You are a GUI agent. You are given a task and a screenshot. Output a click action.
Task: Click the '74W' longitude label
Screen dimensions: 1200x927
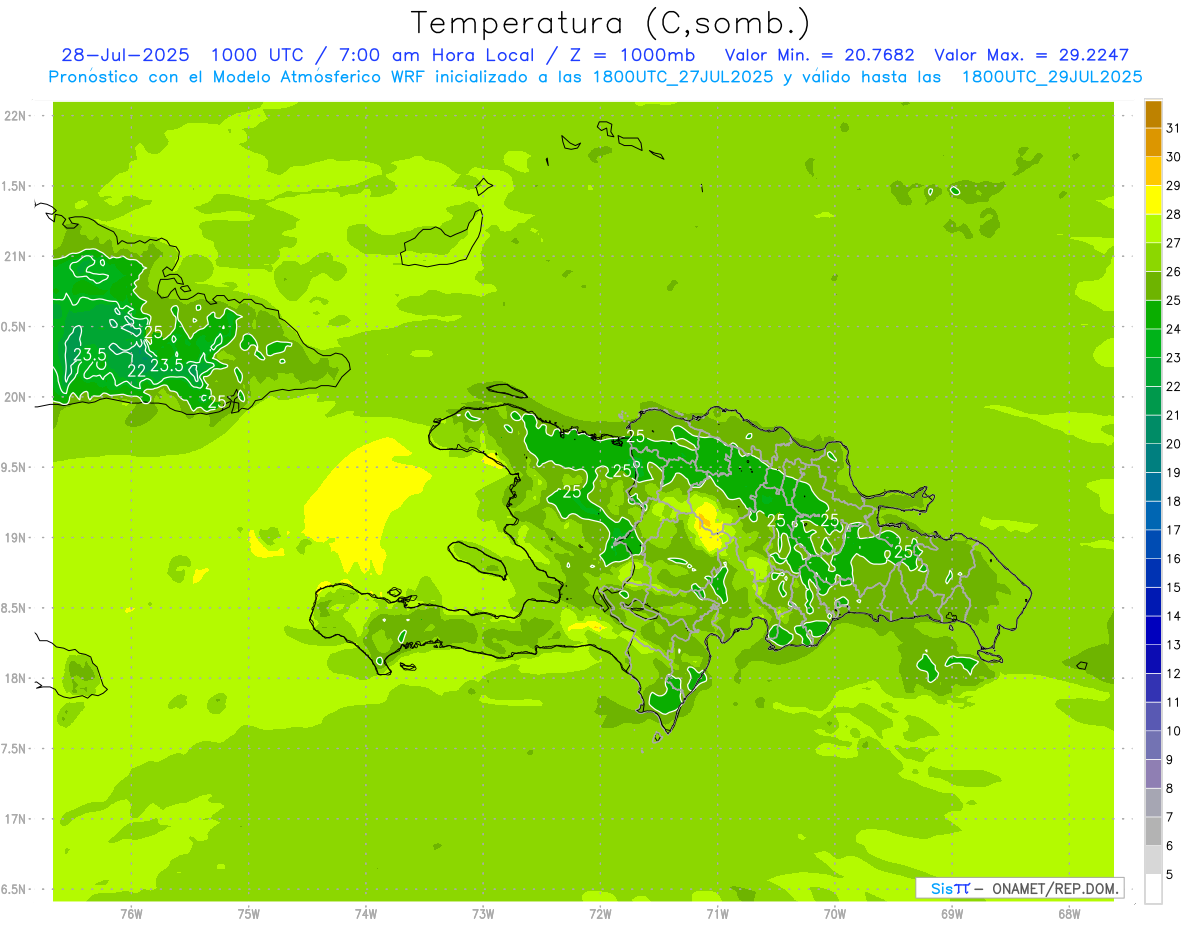(x=366, y=913)
